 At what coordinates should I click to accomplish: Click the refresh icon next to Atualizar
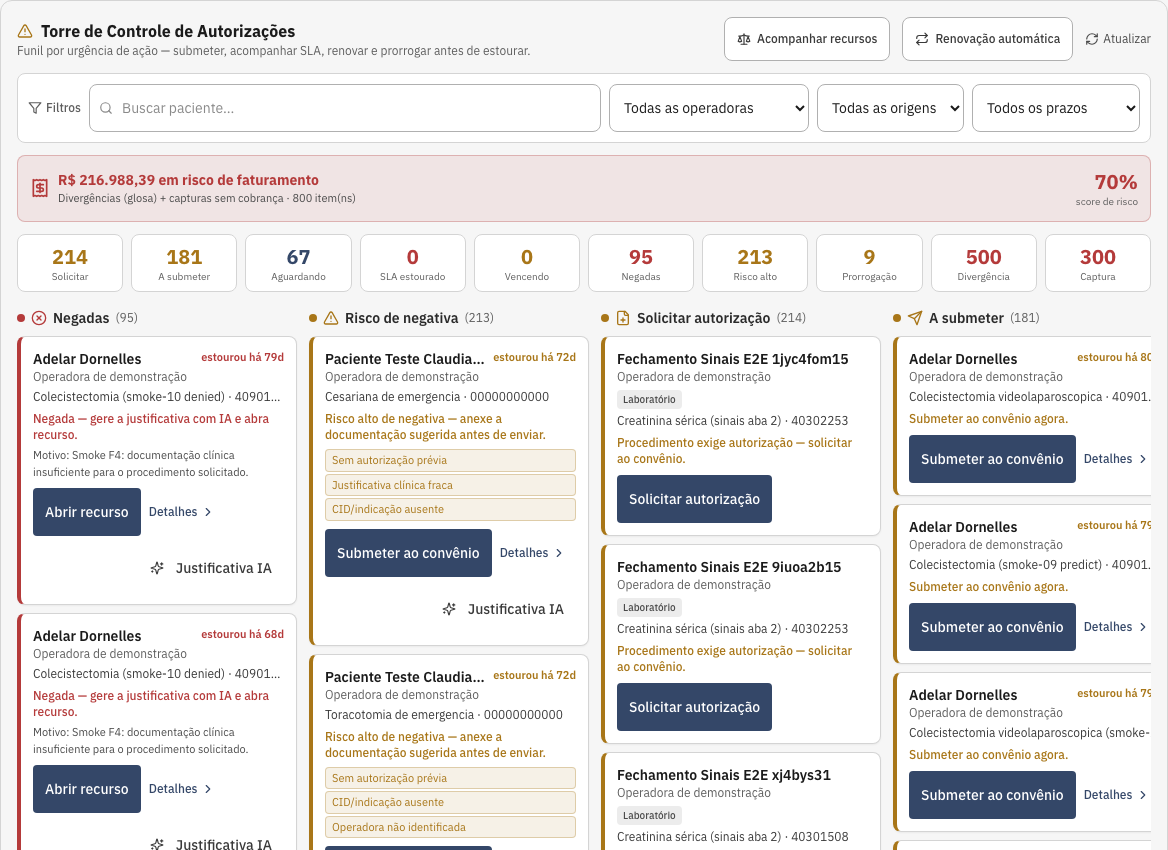tap(1092, 39)
